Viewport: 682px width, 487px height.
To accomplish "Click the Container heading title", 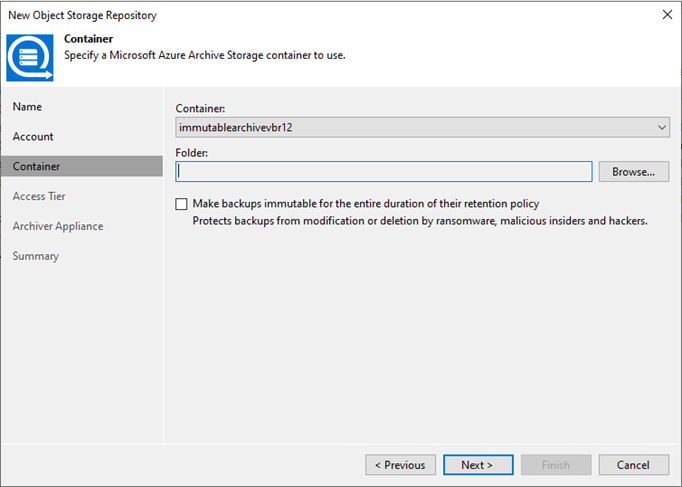I will 89,39.
